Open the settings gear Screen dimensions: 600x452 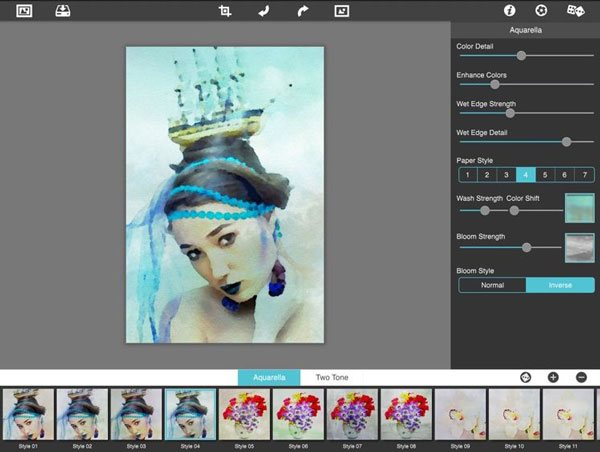click(x=541, y=11)
